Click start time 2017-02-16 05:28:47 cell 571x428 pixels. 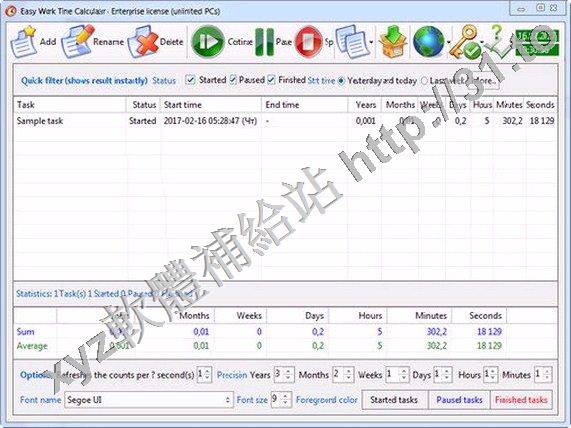tap(210, 121)
